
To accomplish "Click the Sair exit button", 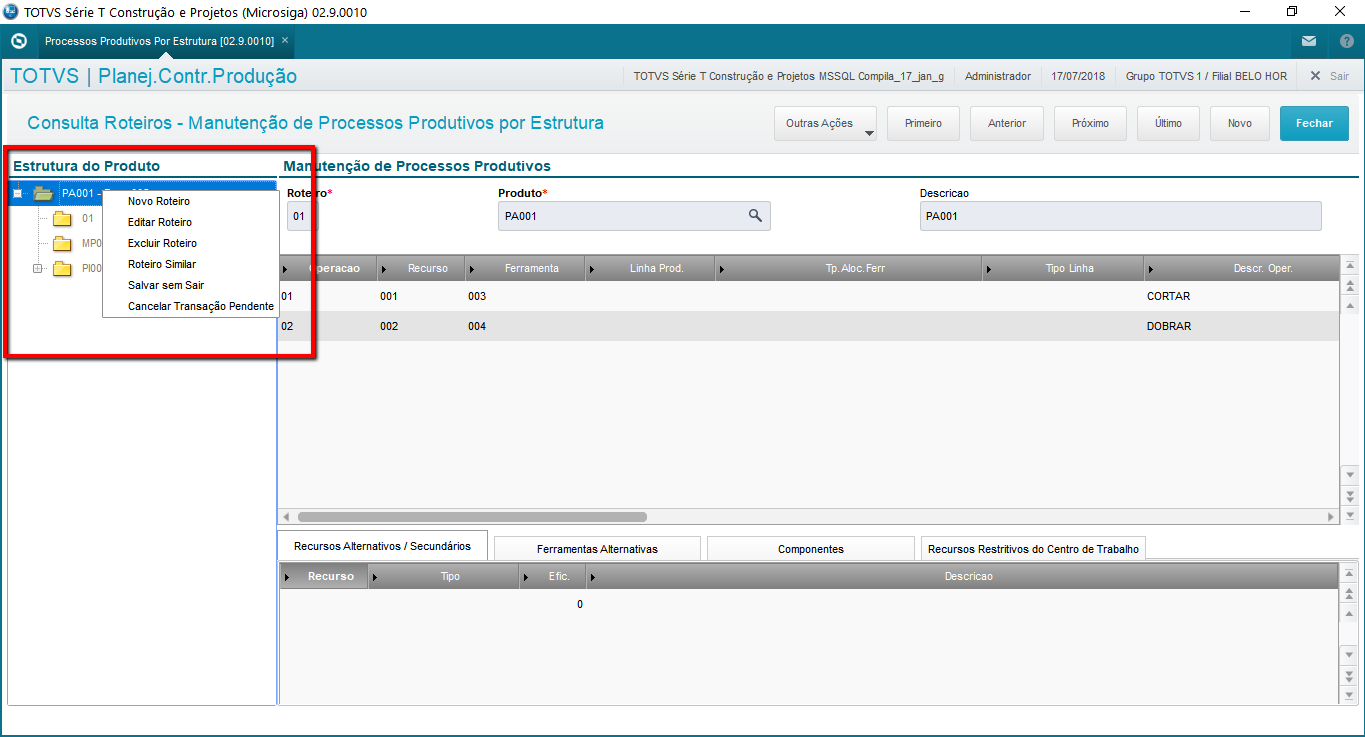I will click(1329, 76).
